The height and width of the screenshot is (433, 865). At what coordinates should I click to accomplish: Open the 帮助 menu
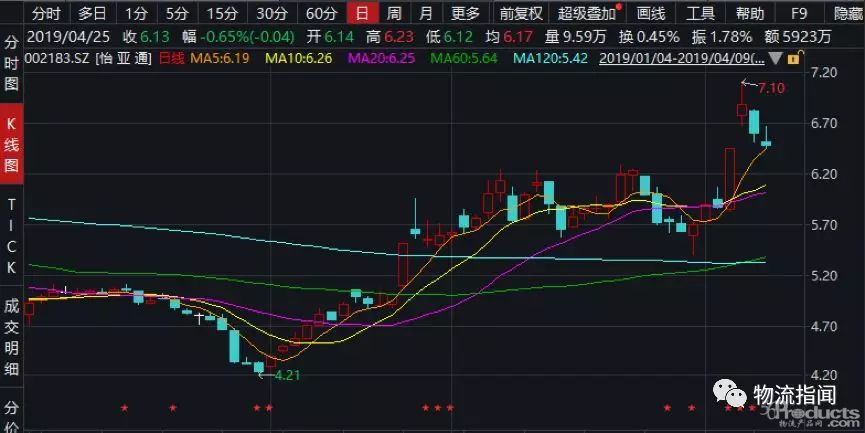click(x=749, y=13)
